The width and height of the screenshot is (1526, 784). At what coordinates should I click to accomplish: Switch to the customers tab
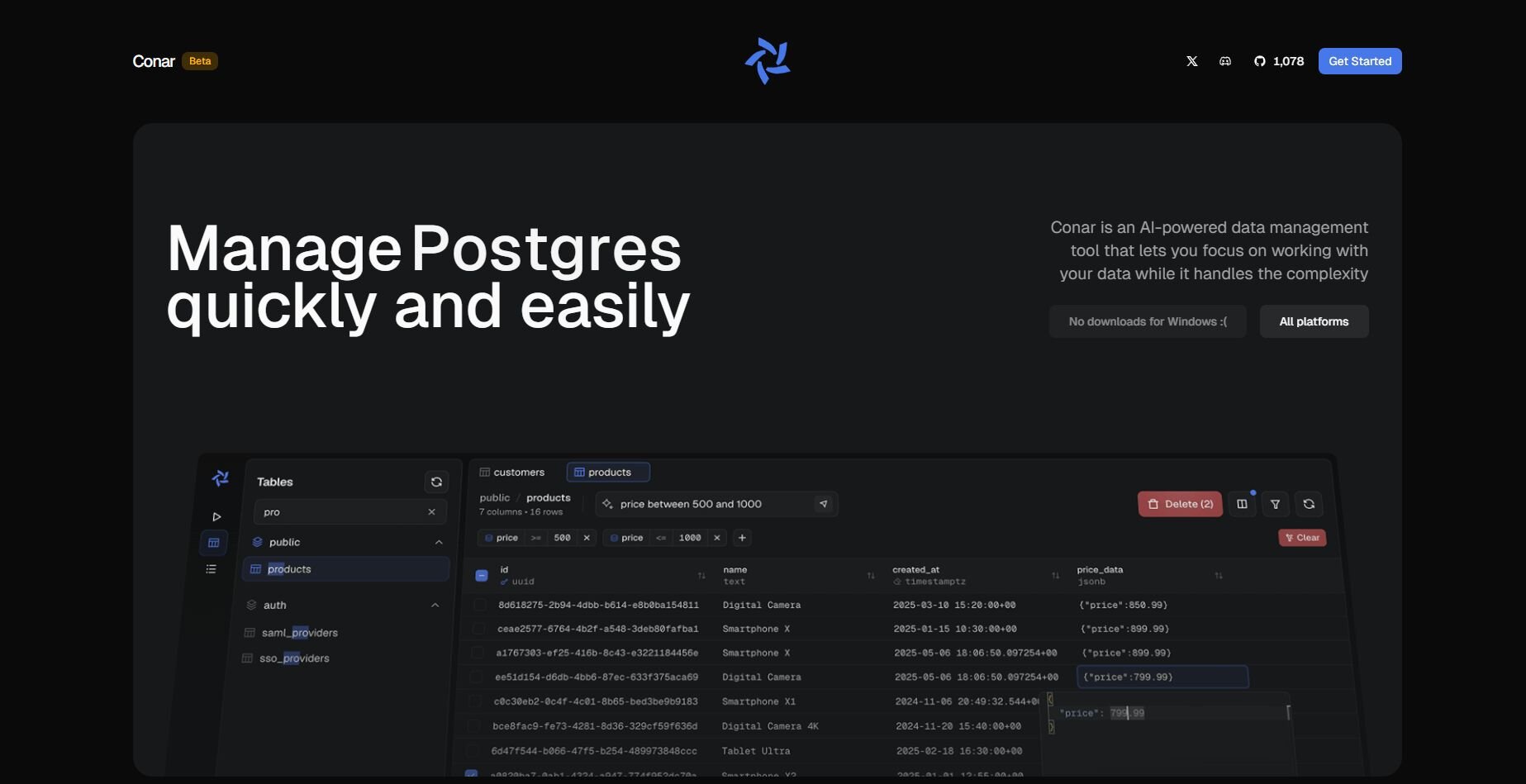[x=512, y=473]
